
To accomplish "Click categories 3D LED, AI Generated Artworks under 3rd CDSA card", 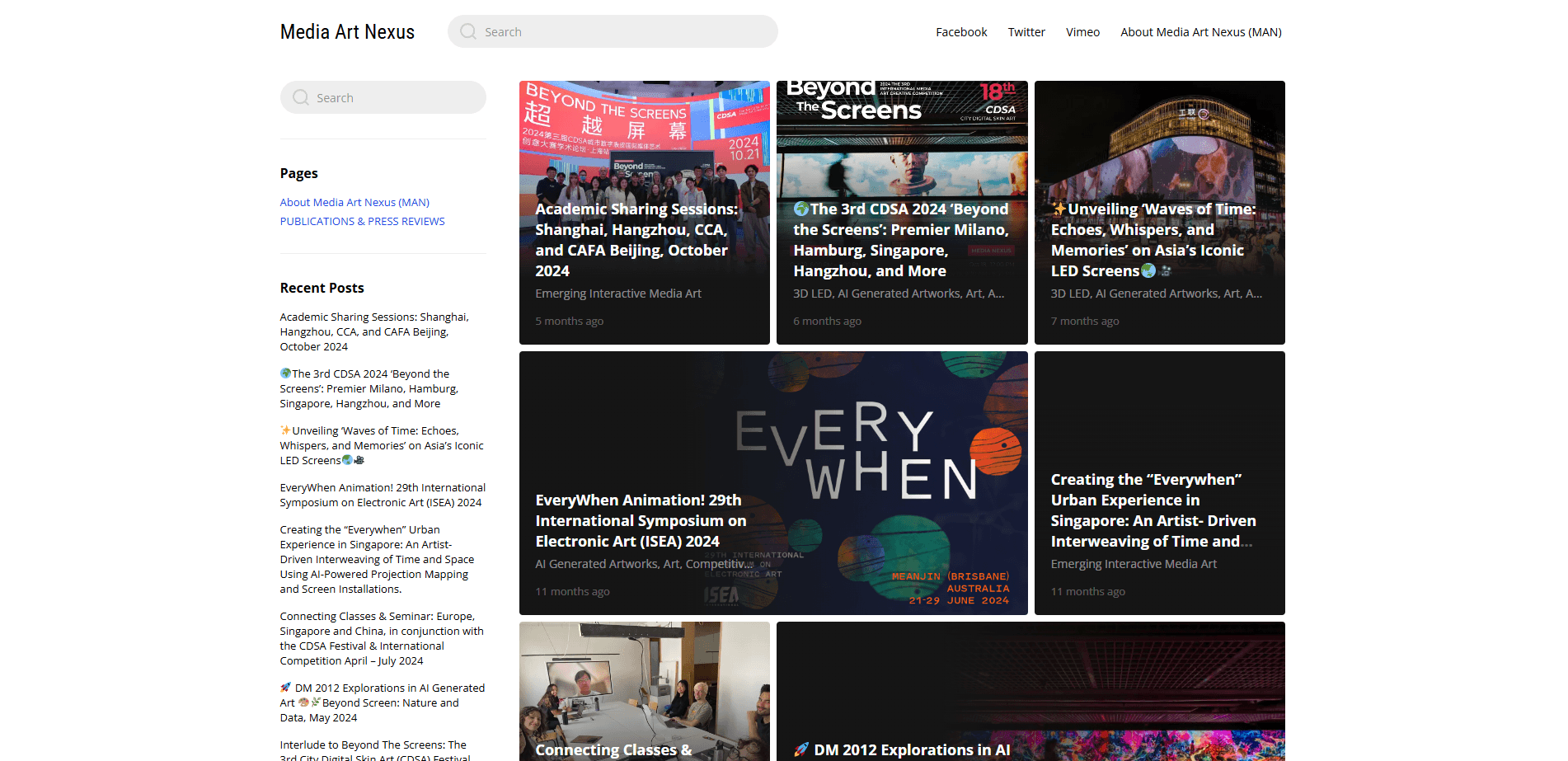I will click(899, 294).
